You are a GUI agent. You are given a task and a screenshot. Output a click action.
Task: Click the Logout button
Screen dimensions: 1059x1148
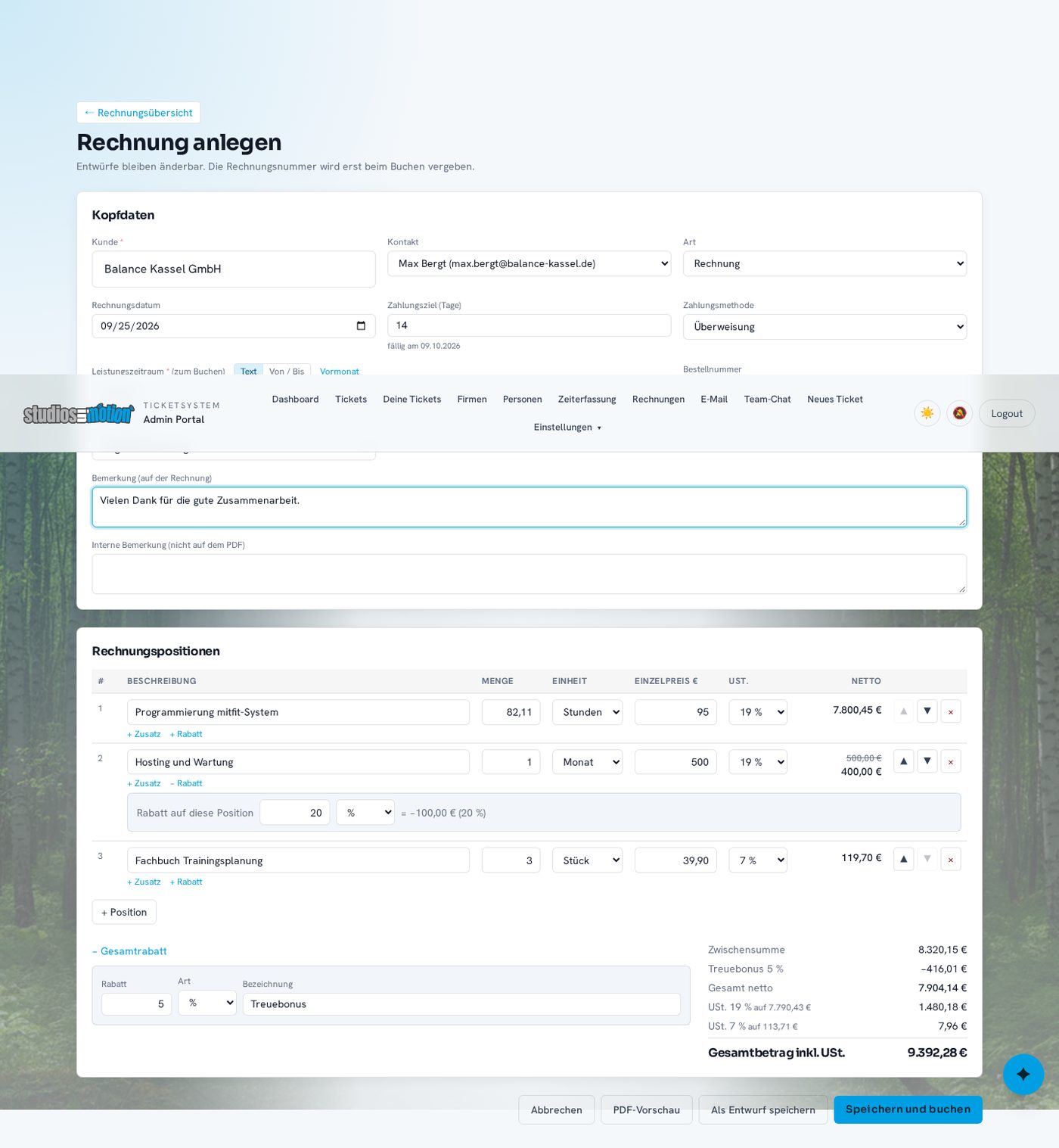[x=1007, y=413]
